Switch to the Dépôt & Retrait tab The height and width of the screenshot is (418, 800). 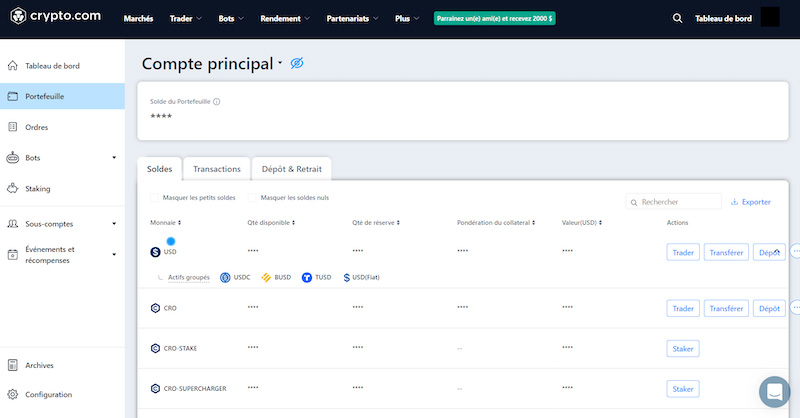(x=292, y=169)
